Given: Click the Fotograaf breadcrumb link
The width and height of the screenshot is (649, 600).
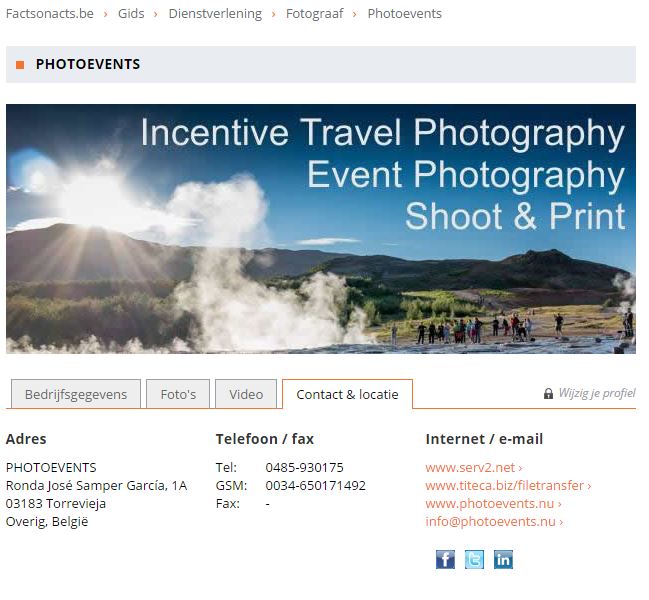Looking at the screenshot, I should [314, 14].
